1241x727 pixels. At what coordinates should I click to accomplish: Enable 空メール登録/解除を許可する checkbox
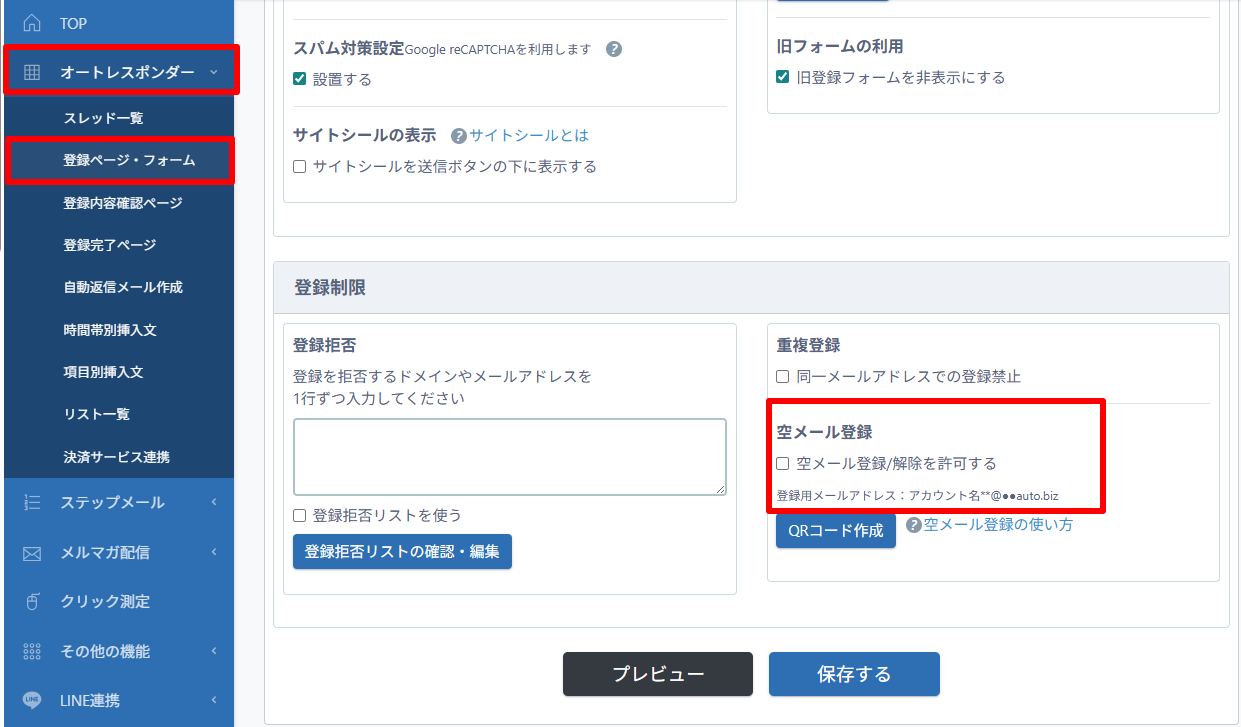click(783, 464)
